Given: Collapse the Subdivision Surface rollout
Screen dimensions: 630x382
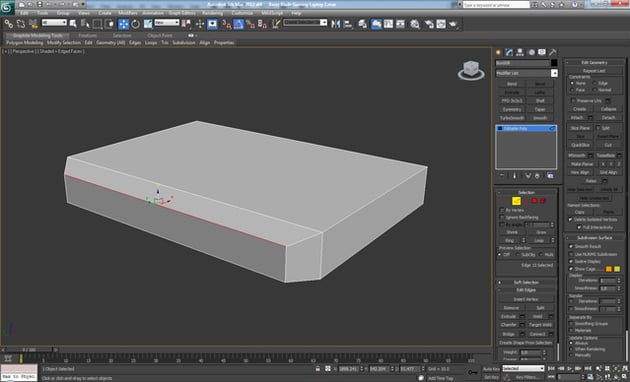Looking at the screenshot, I should tap(595, 237).
